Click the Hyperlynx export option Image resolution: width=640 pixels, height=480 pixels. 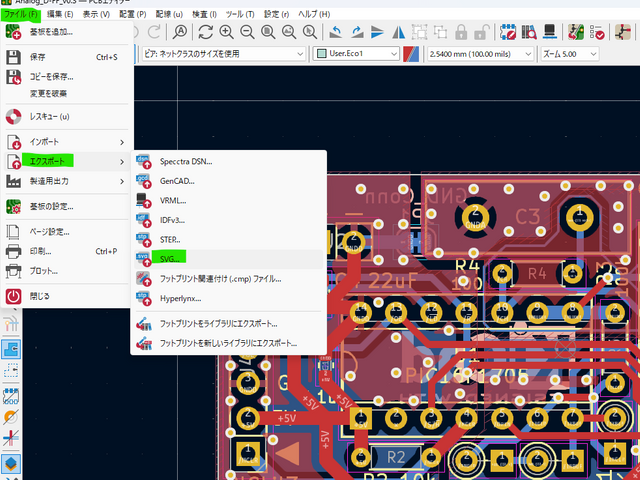(x=181, y=298)
